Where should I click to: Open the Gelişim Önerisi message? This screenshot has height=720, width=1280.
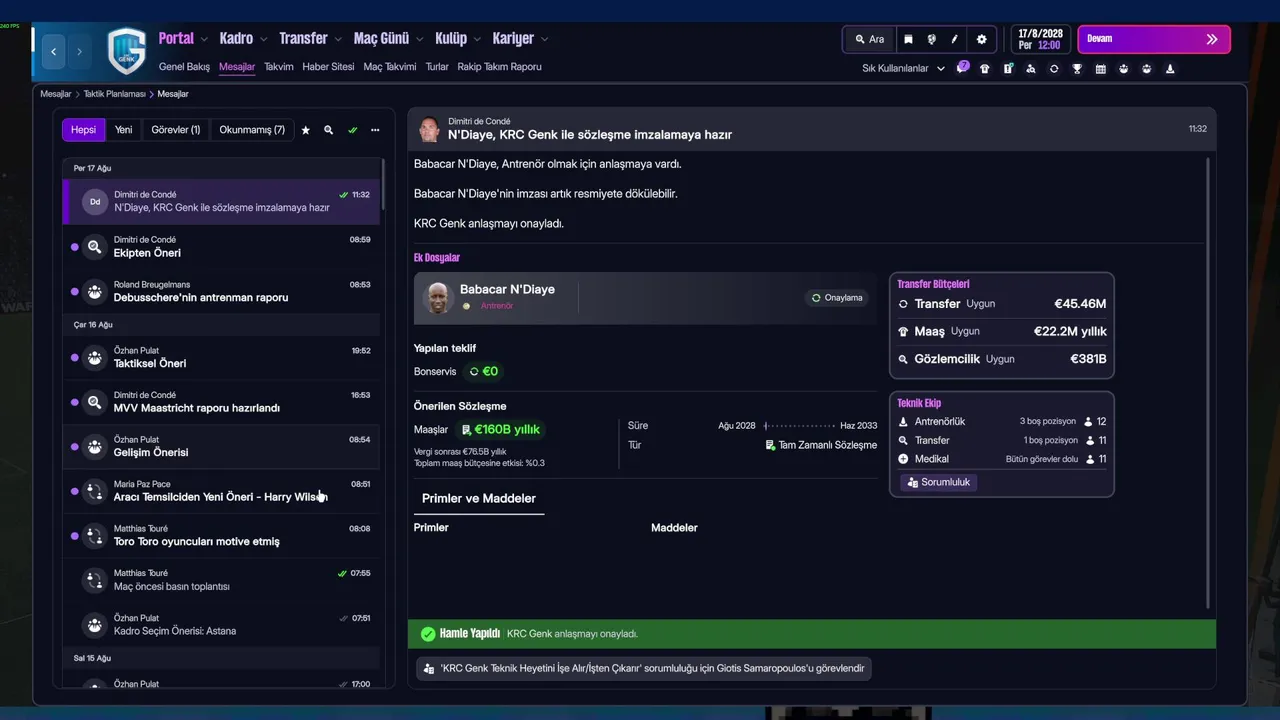coord(221,446)
